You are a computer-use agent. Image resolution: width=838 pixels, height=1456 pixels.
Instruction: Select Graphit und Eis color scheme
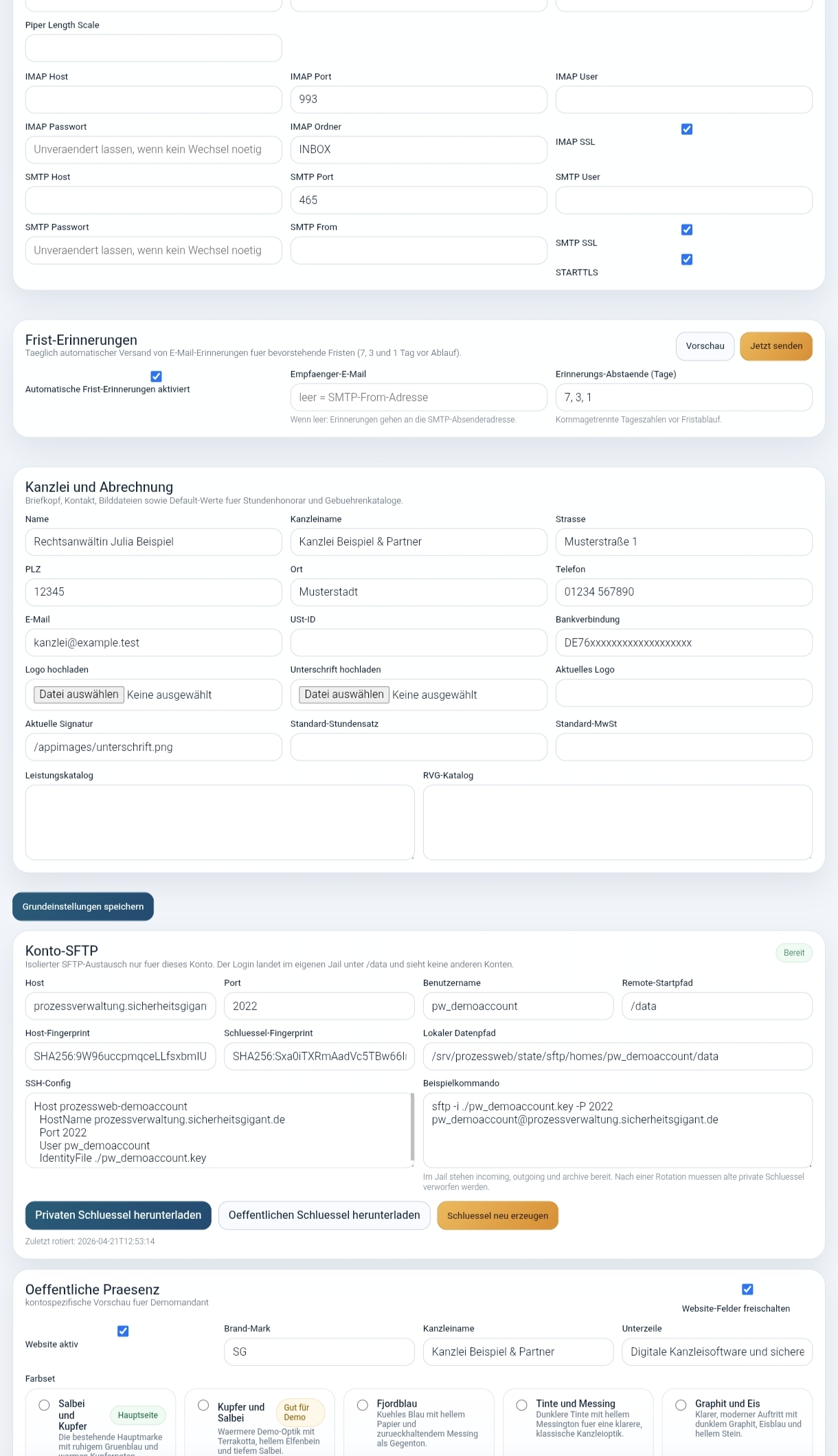681,1405
